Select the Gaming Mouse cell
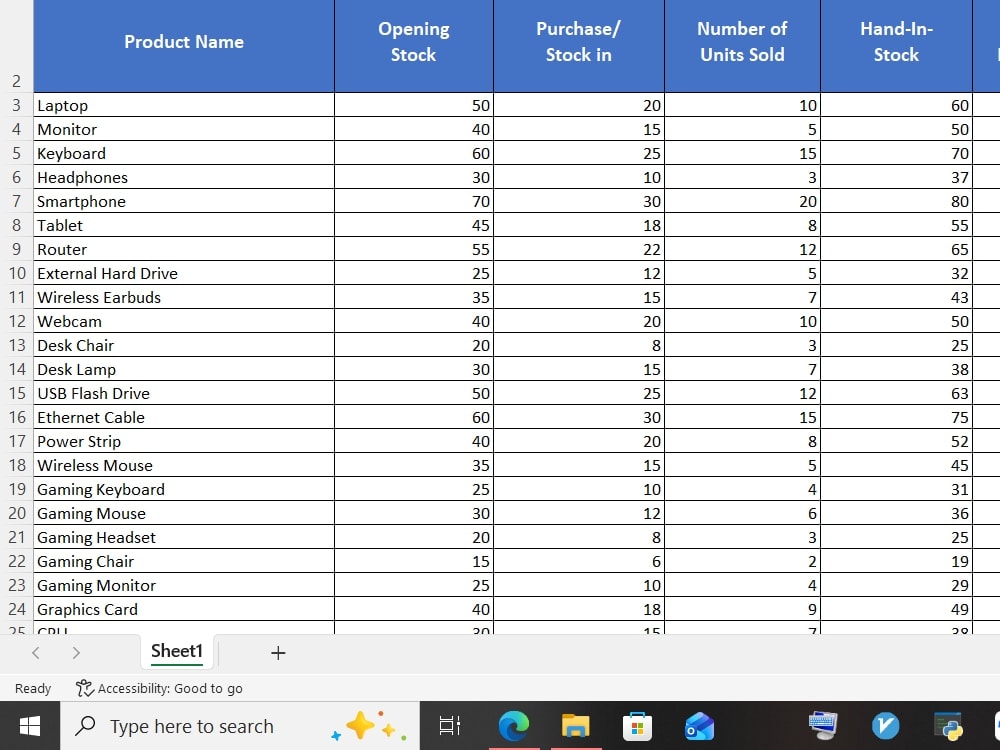This screenshot has width=1000, height=750. coord(184,513)
